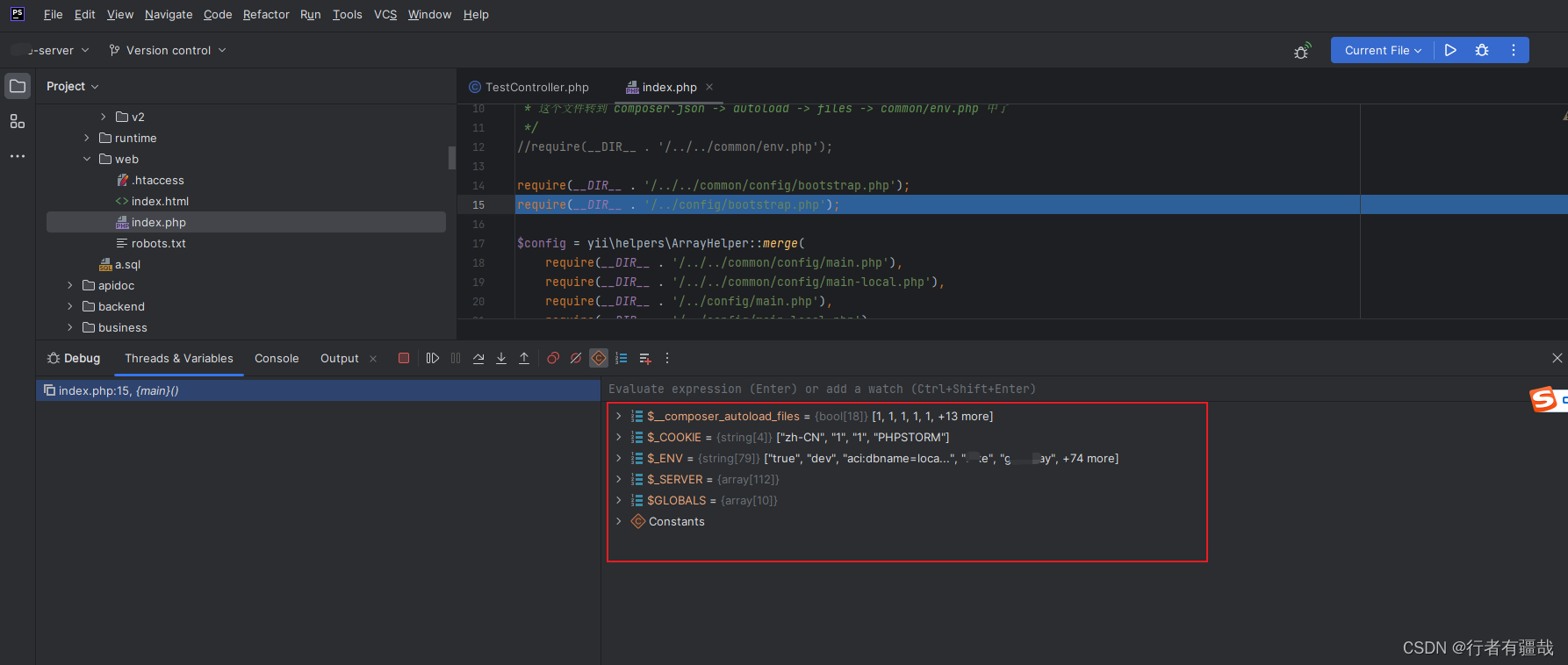
Task: View breakpoints dialog
Action: [553, 358]
